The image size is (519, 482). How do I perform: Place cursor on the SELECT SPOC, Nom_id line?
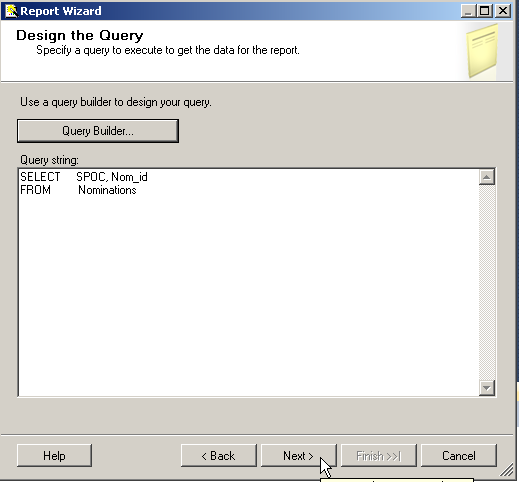pos(84,177)
